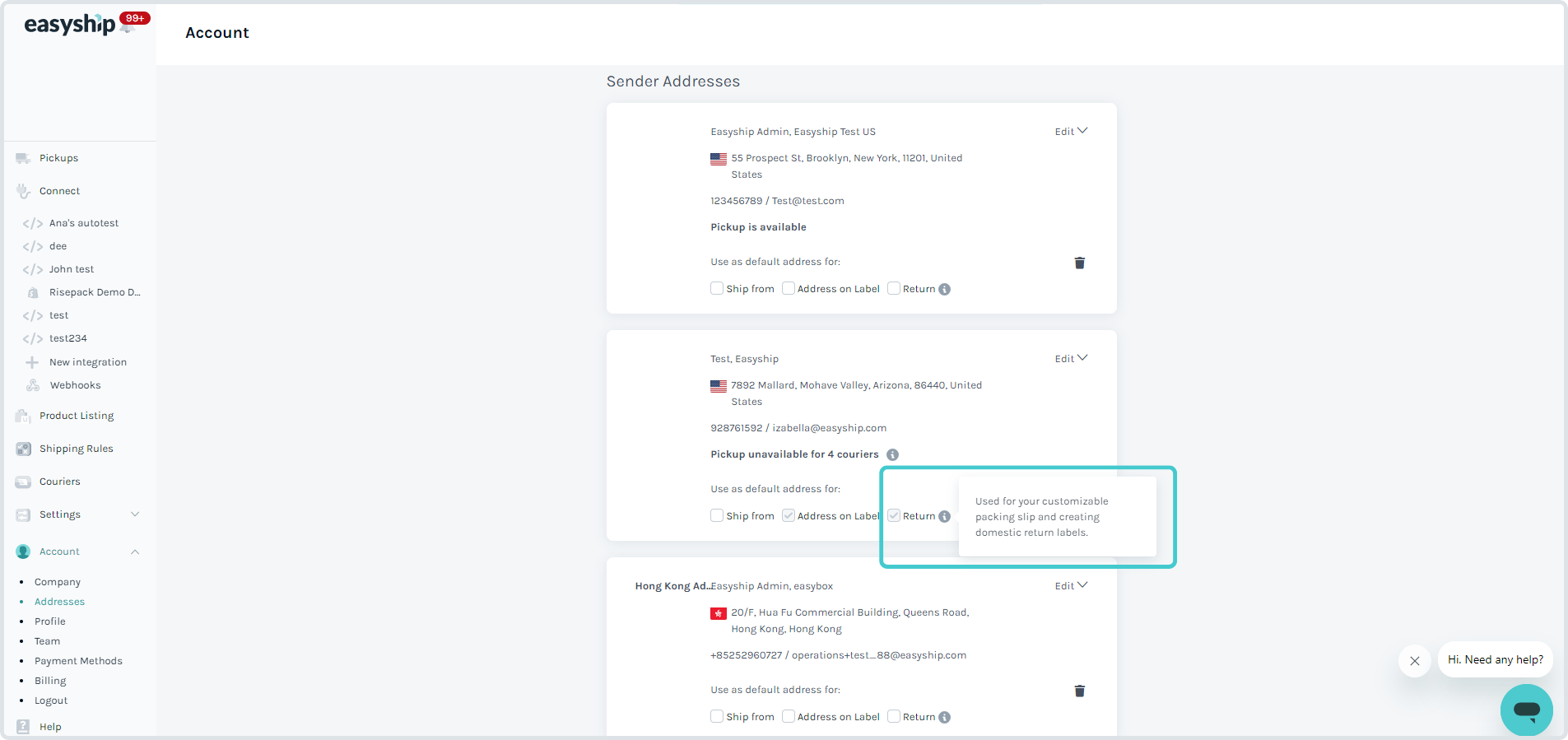Viewport: 1568px width, 740px height.
Task: Click the Connect plug icon
Action: [x=23, y=191]
